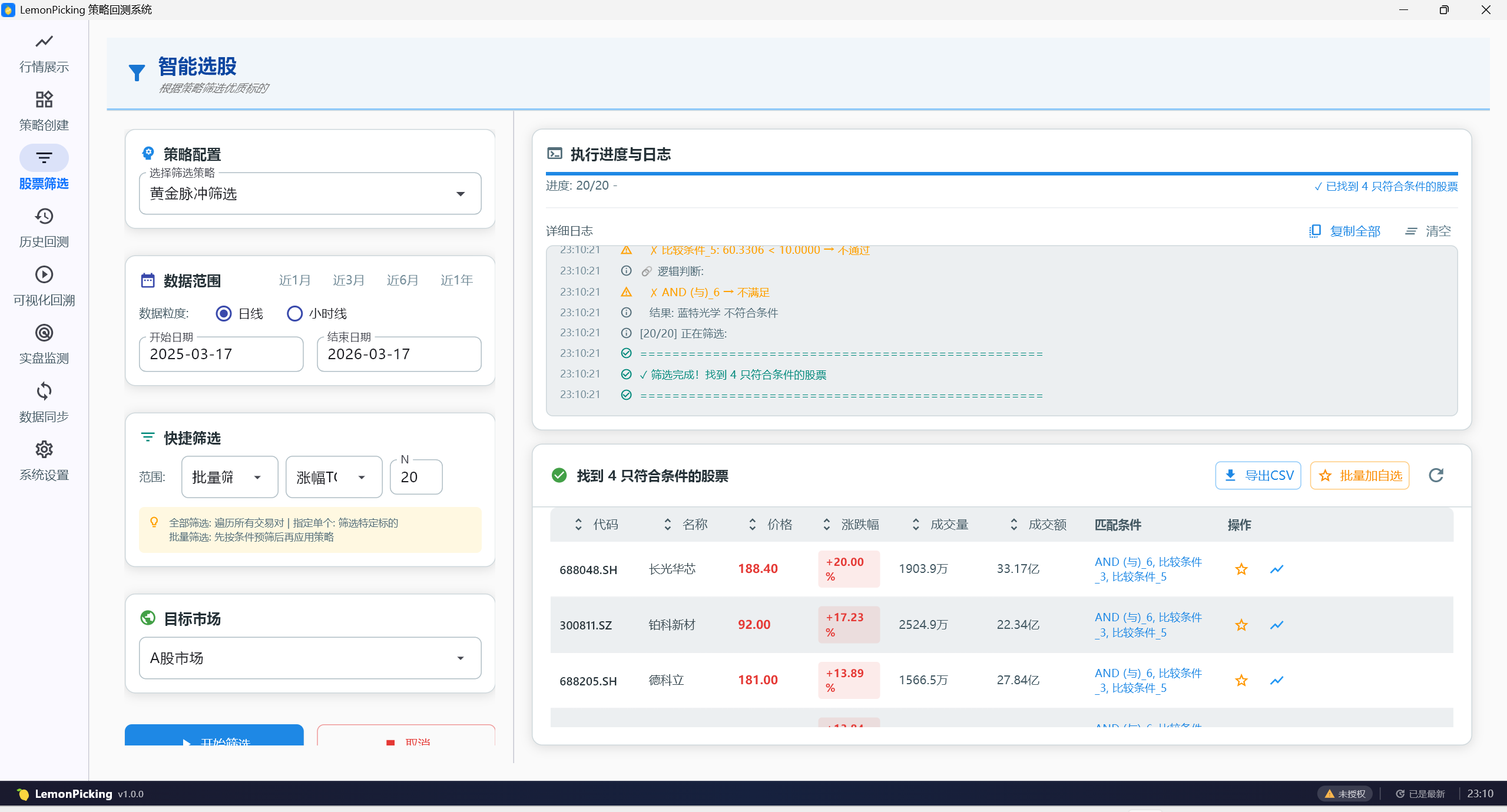Star the 长光华芯 stock row
Image resolution: width=1507 pixels, height=812 pixels.
(1241, 569)
